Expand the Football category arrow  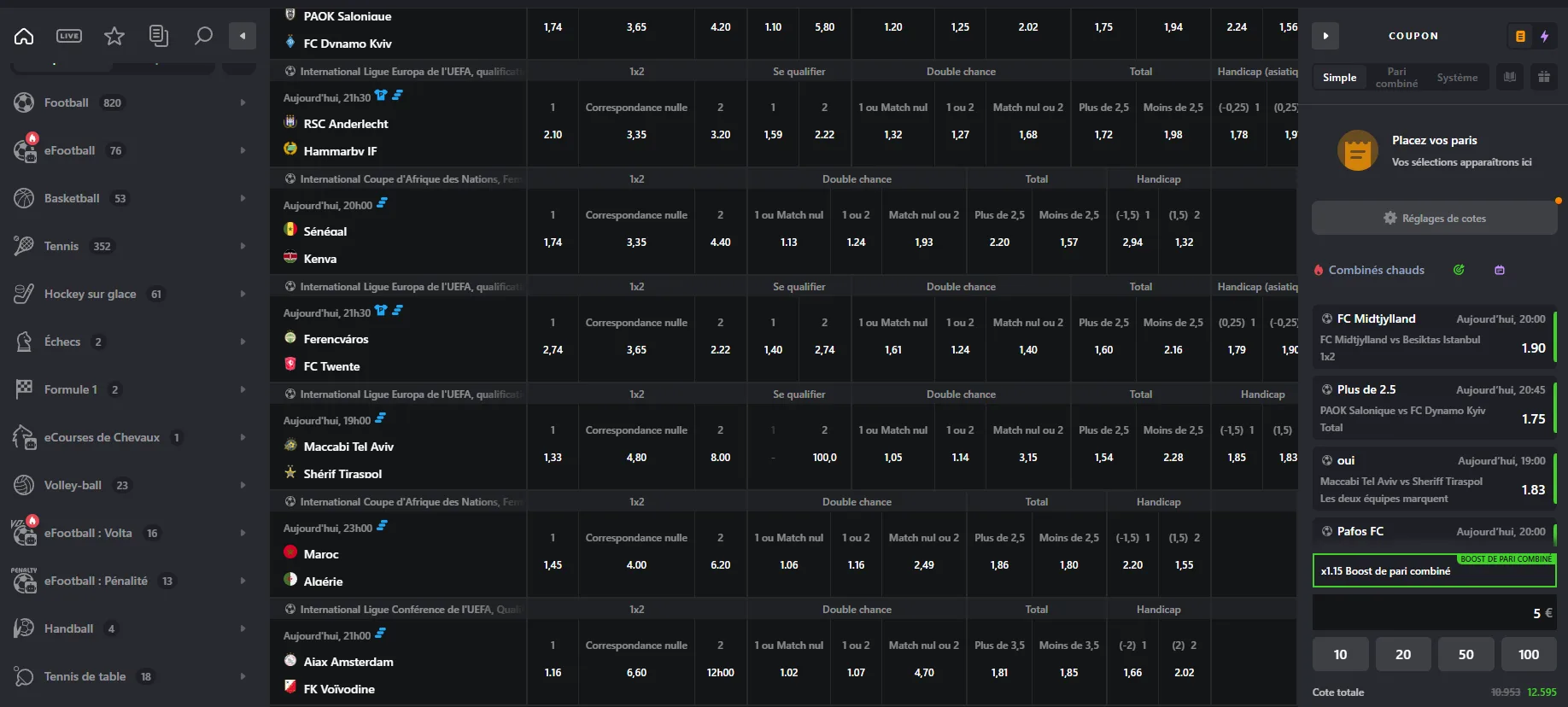pos(243,102)
